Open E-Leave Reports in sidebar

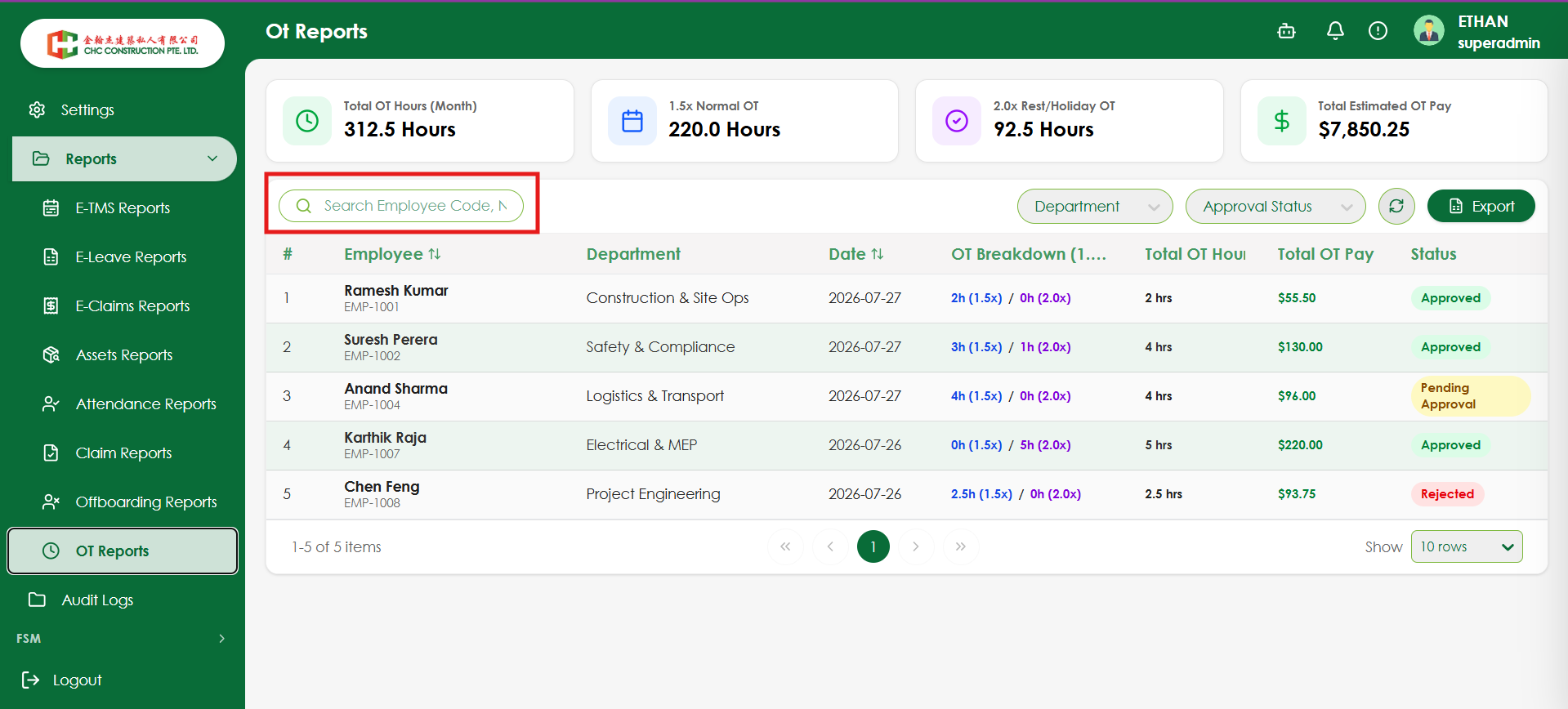[123, 256]
